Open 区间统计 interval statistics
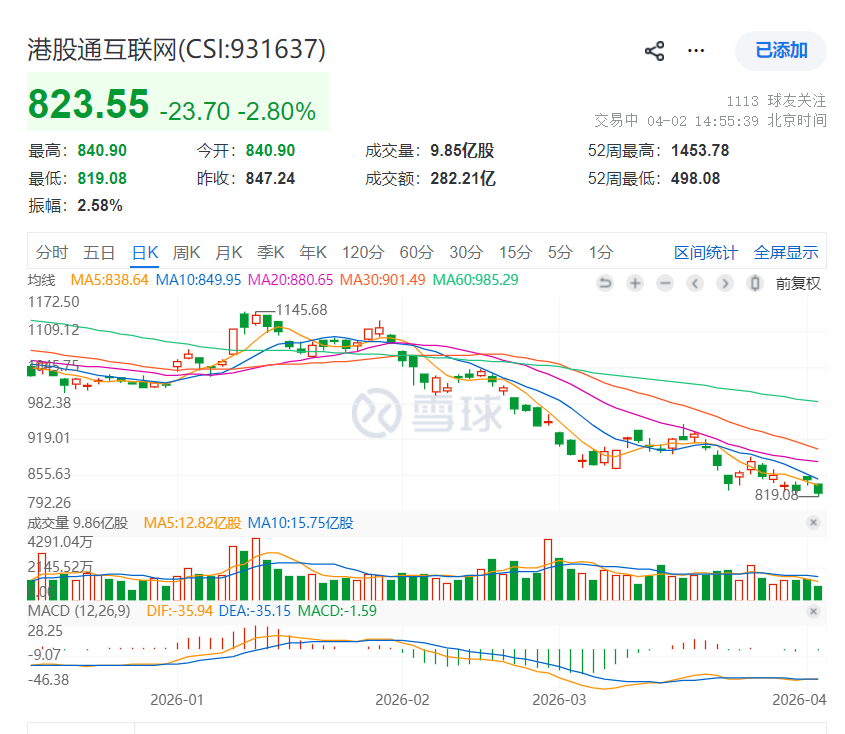The image size is (845, 734). point(707,253)
